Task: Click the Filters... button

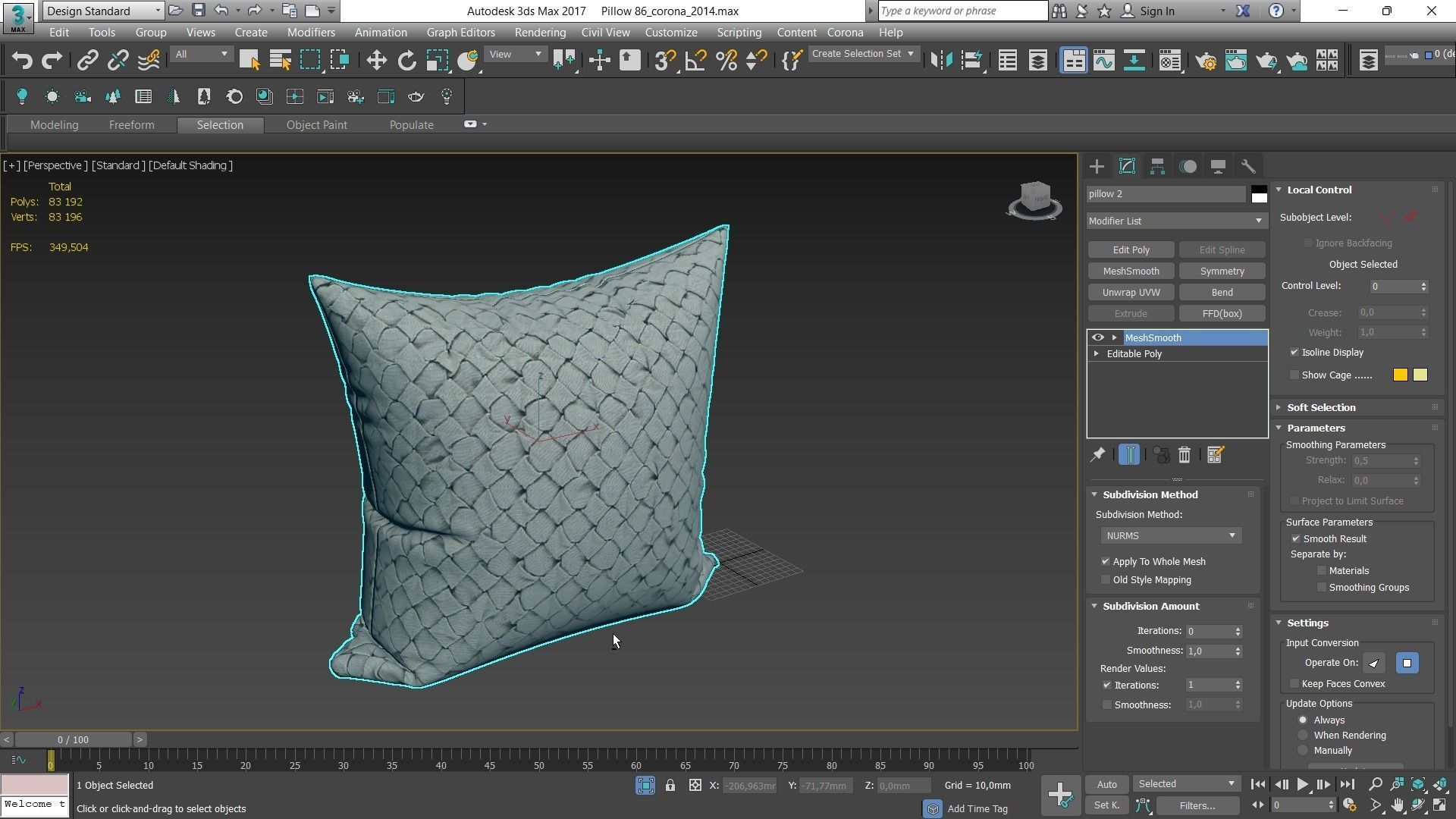Action: click(1197, 806)
